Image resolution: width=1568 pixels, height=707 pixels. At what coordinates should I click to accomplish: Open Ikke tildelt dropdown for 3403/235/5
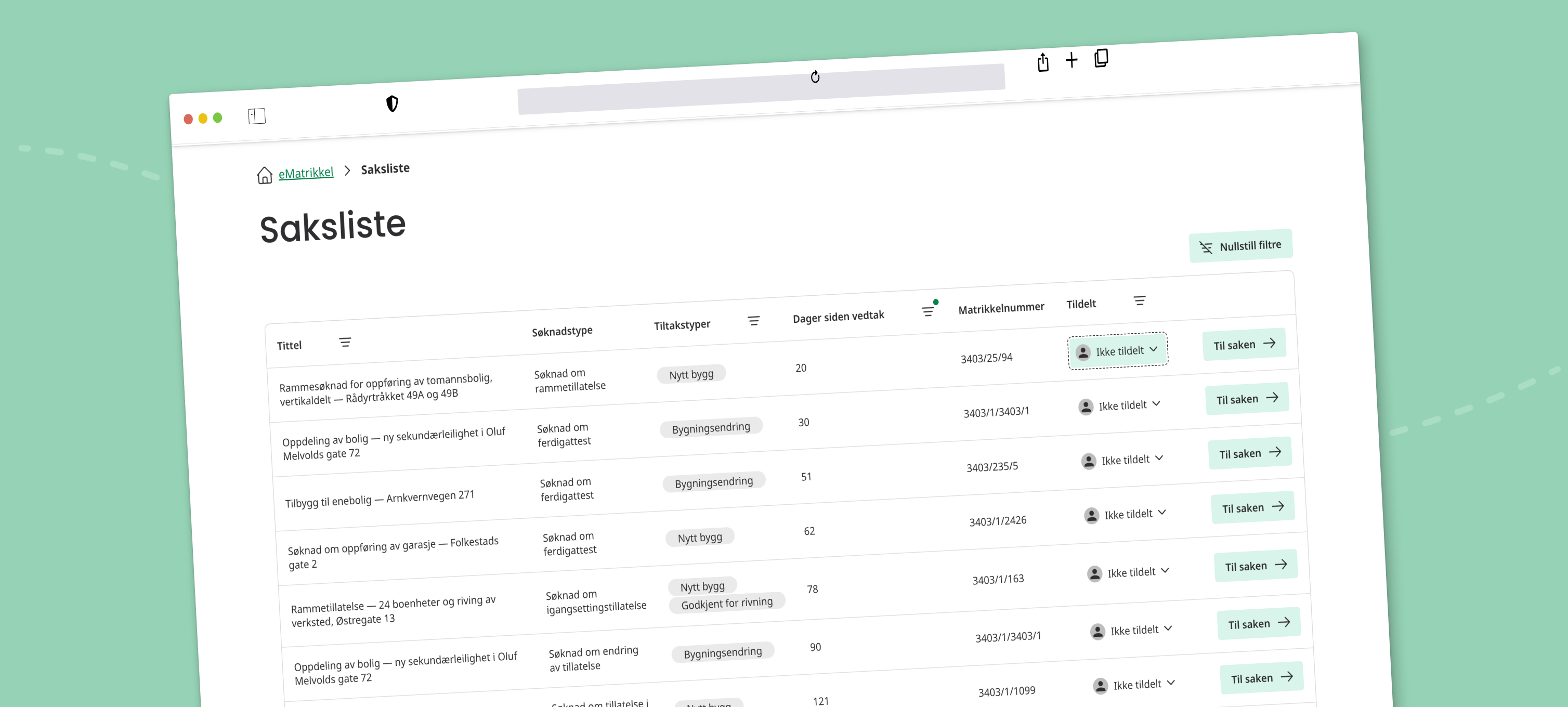1123,460
